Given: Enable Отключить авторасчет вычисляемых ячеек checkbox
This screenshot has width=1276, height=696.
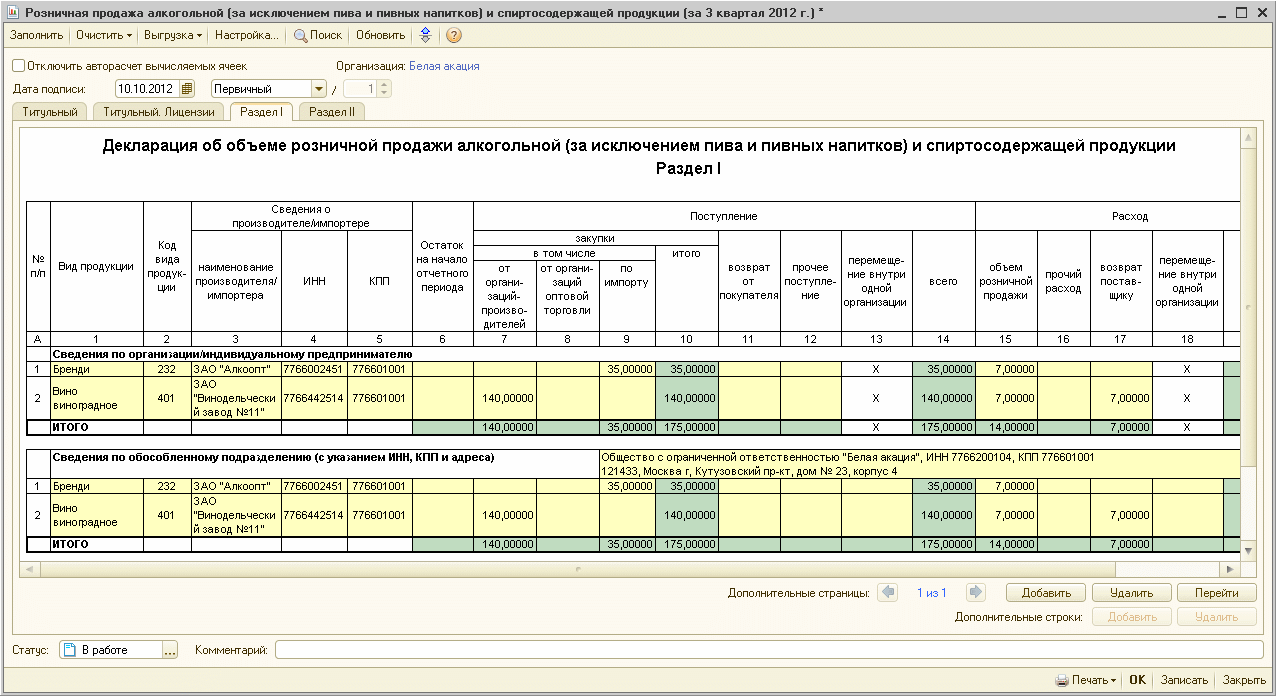Looking at the screenshot, I should (x=19, y=66).
